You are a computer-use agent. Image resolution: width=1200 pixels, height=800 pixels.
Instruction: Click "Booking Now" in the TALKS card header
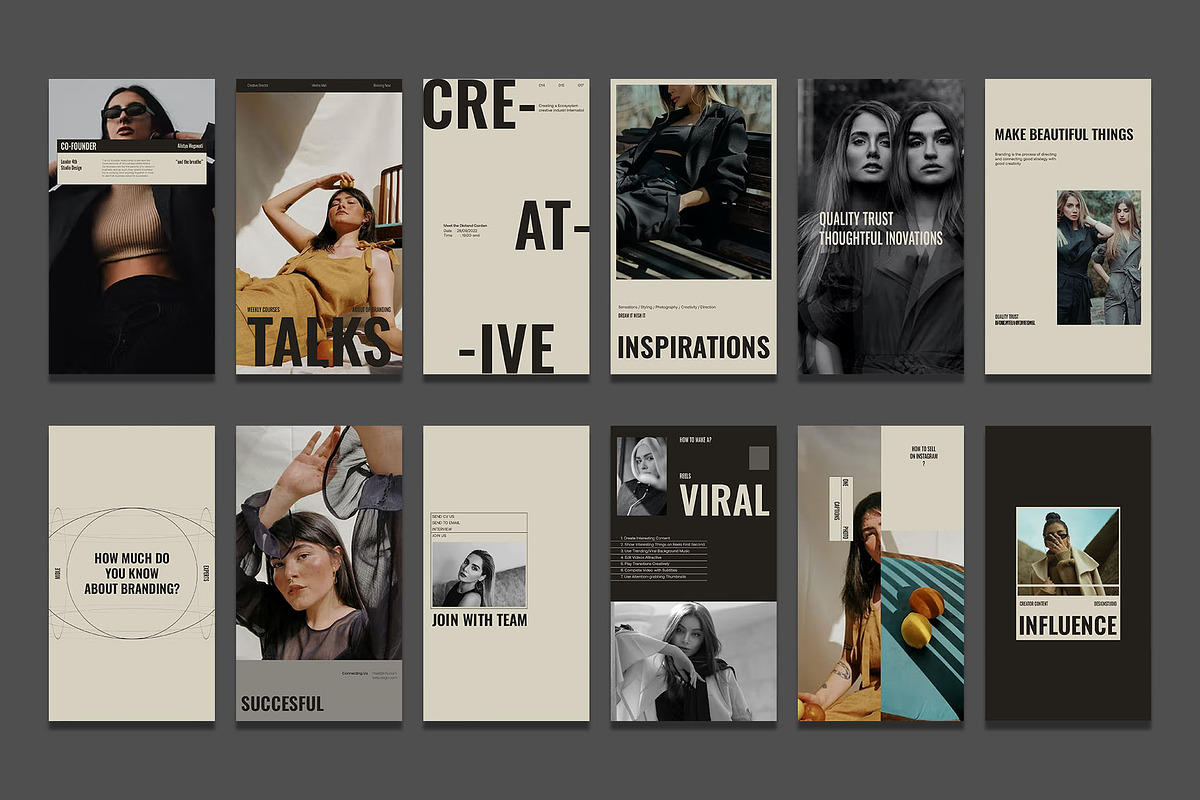point(382,86)
